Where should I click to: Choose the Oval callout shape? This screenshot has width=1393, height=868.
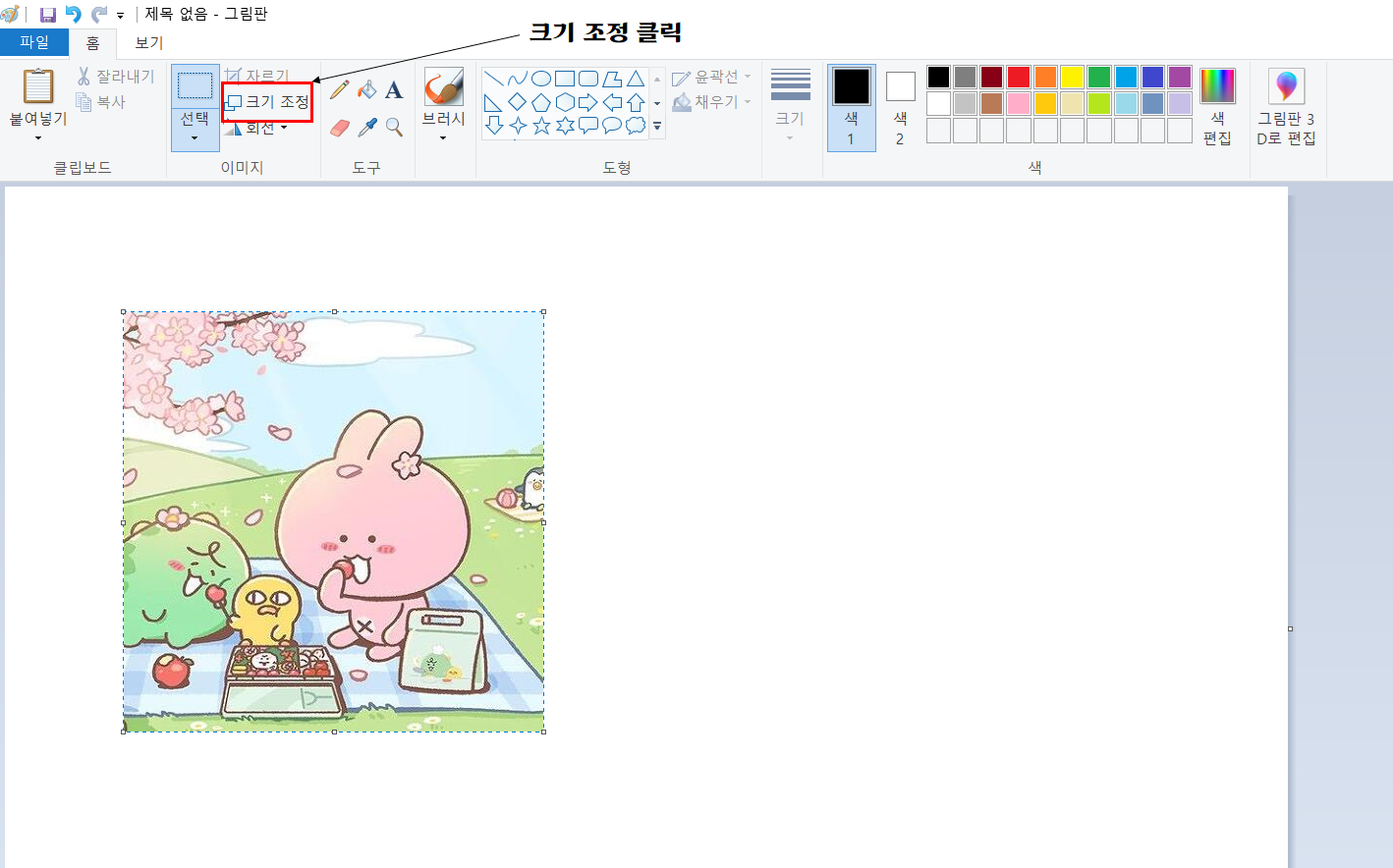pos(612,125)
